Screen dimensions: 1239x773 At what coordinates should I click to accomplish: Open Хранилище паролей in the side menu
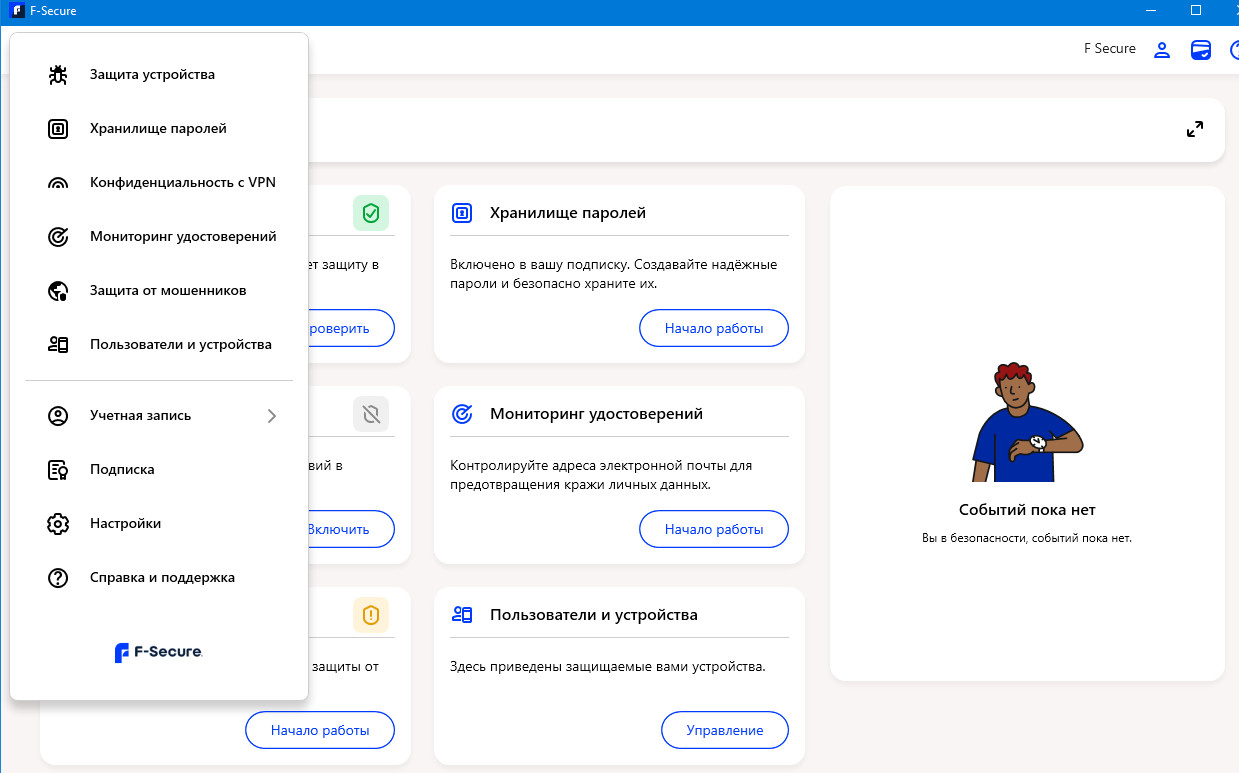(159, 129)
